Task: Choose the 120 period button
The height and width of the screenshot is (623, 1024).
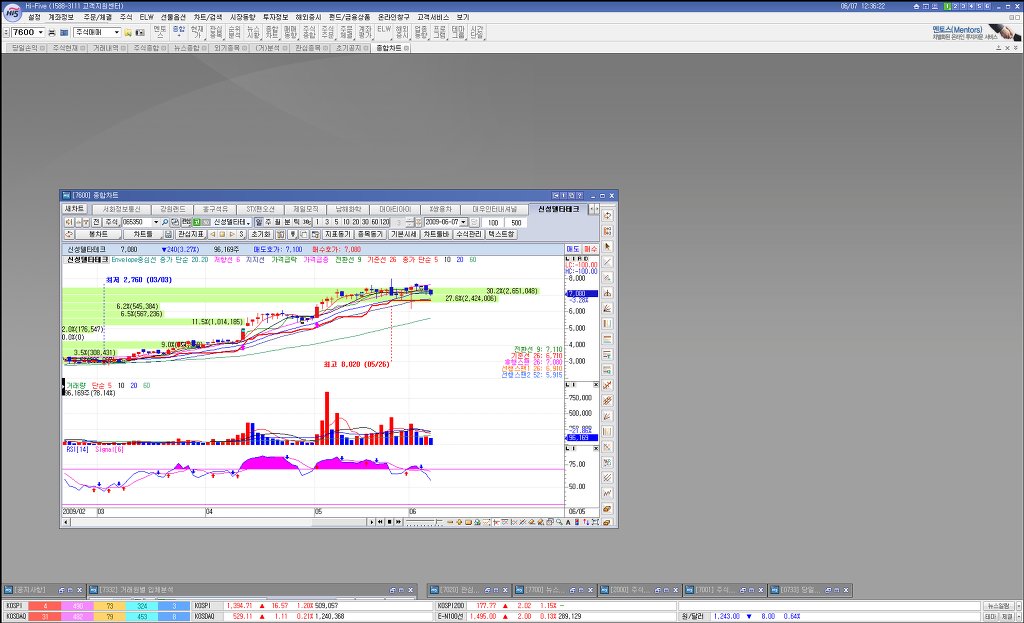Action: tap(385, 223)
